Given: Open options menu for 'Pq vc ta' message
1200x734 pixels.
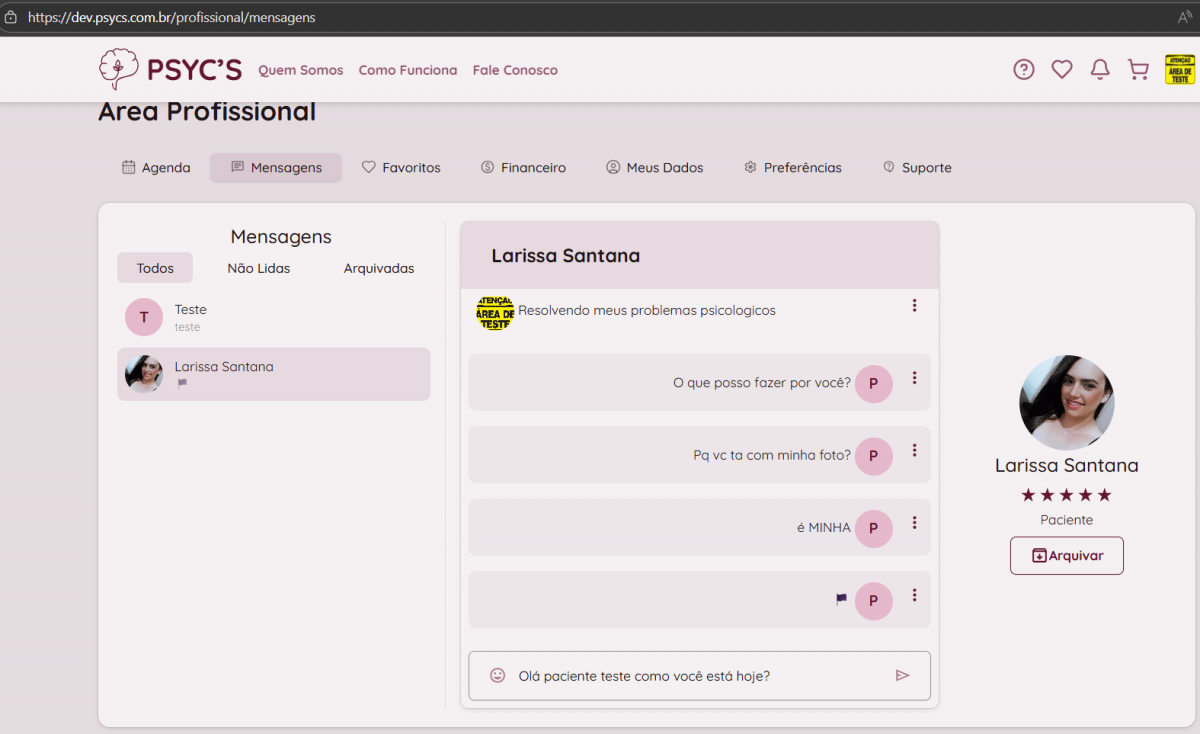Looking at the screenshot, I should coord(914,451).
